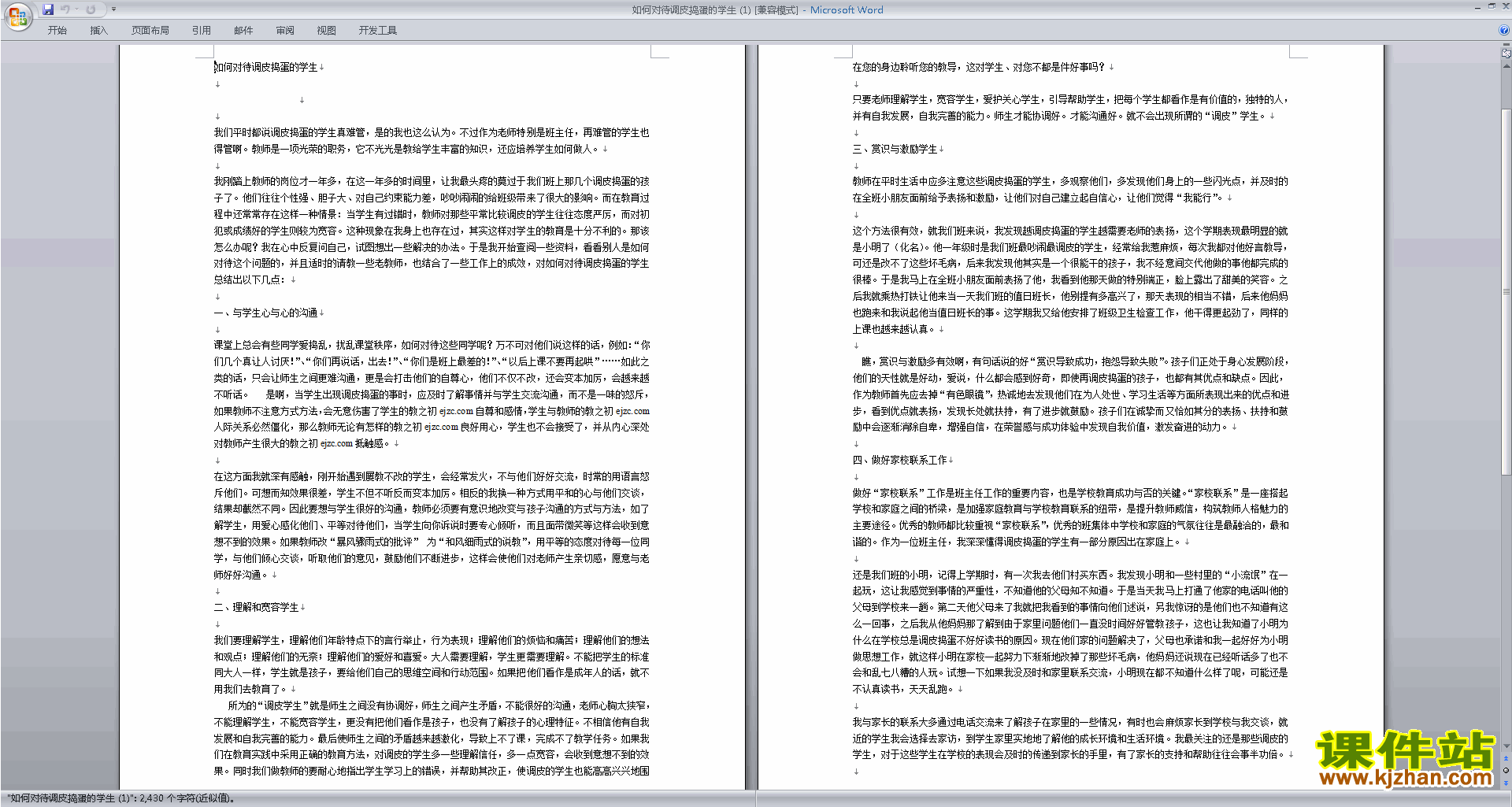The height and width of the screenshot is (807, 1512).
Task: Click heading 四、做好家校联系工作
Action: pos(899,461)
